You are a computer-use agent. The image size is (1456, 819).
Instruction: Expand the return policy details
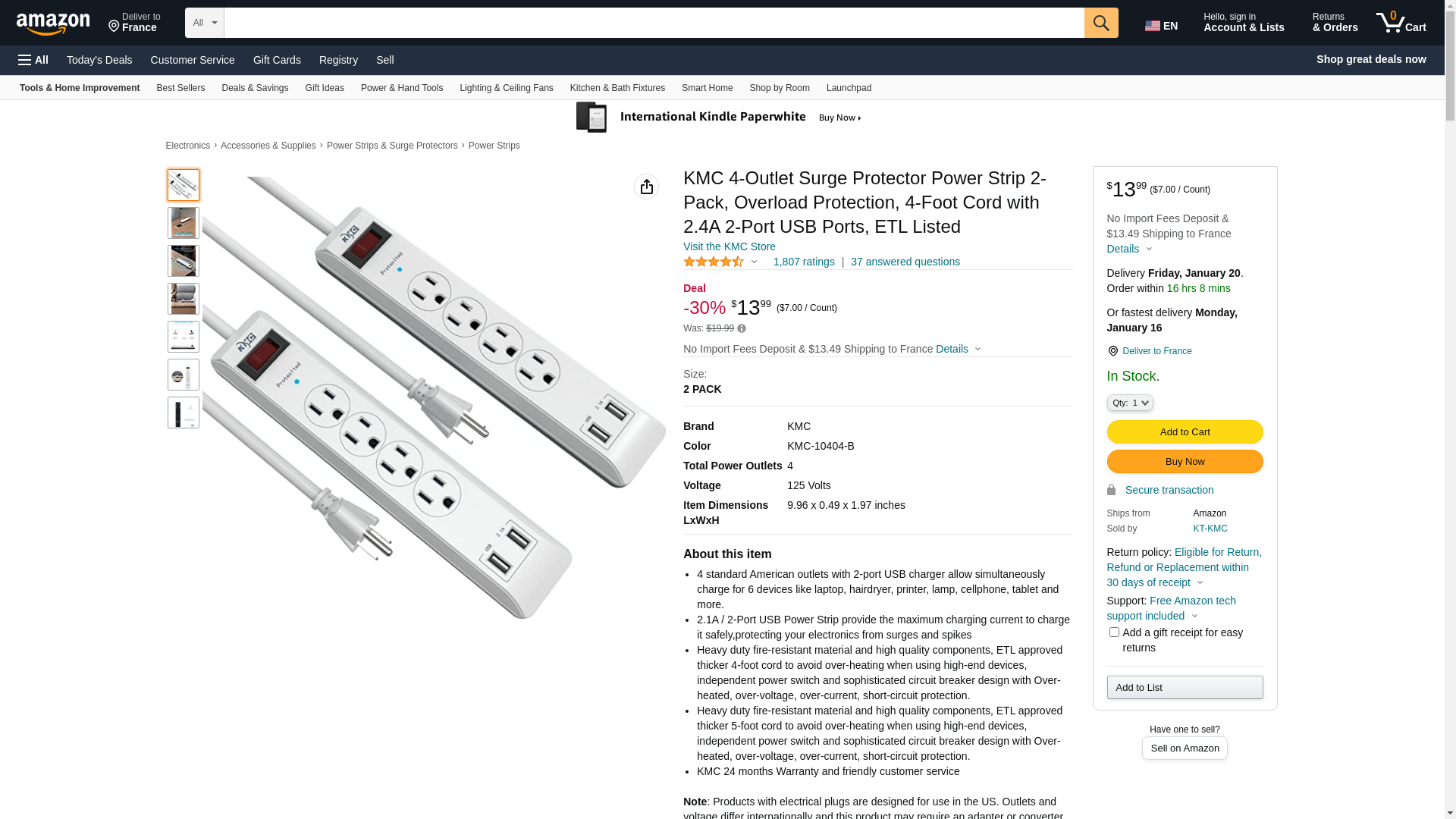point(1200,583)
